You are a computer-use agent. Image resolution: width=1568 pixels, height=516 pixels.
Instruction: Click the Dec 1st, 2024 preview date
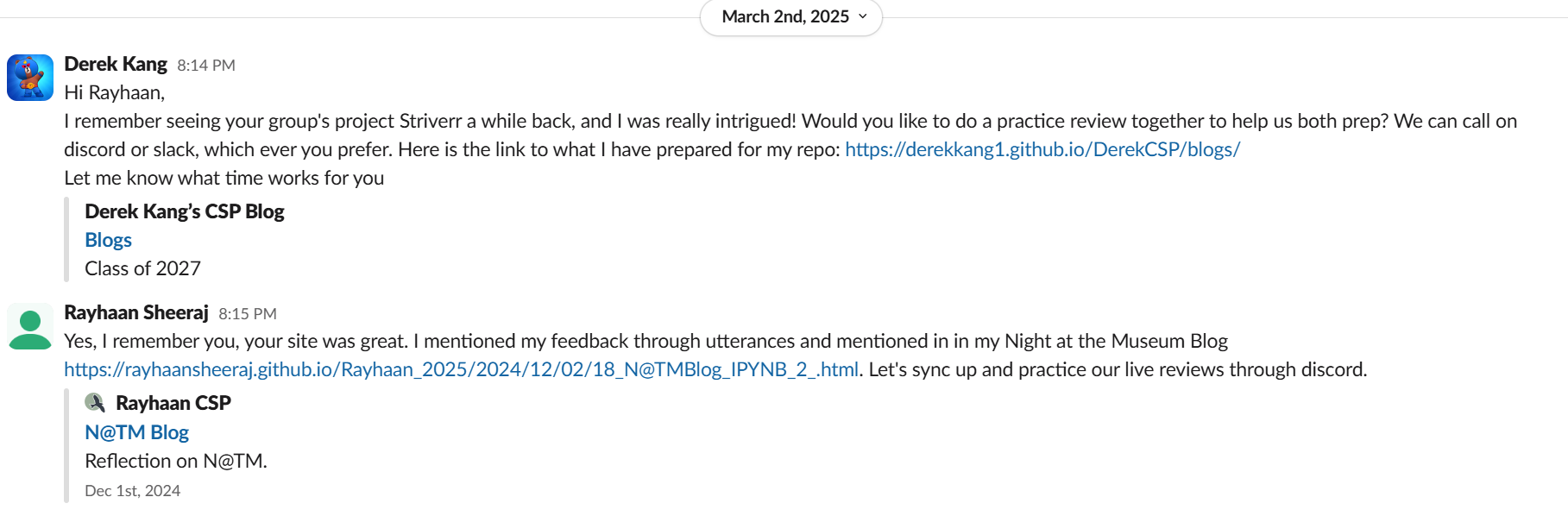coord(132,491)
